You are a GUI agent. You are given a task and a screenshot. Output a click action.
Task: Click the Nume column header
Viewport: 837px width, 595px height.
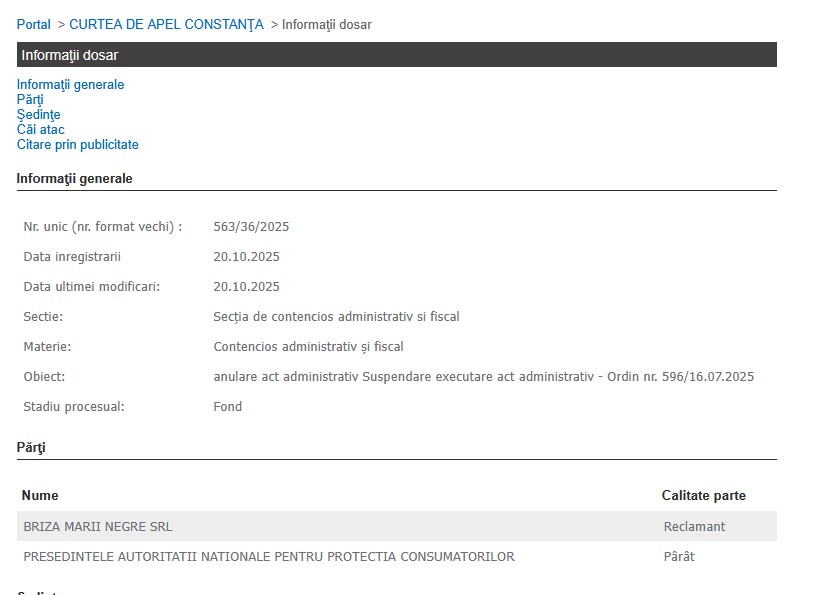(40, 496)
